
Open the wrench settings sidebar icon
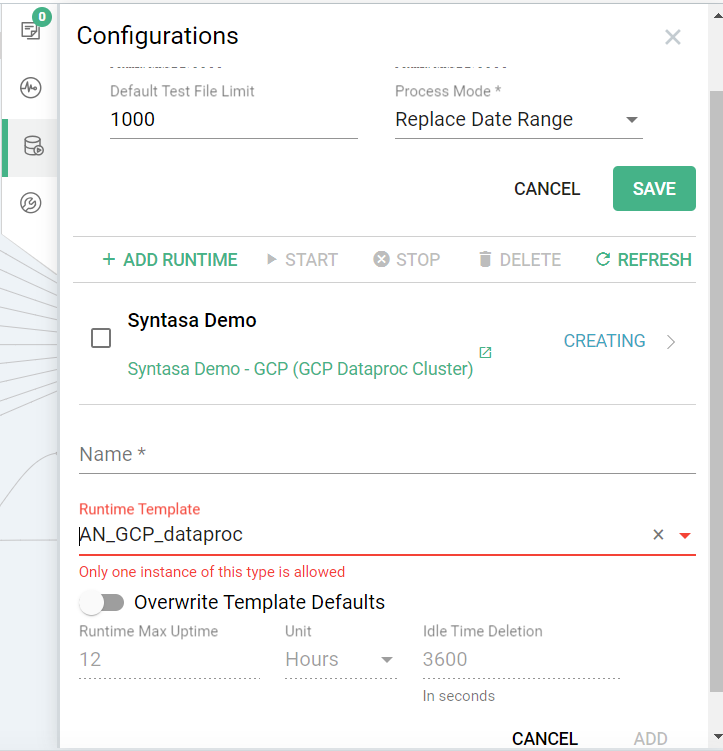30,204
